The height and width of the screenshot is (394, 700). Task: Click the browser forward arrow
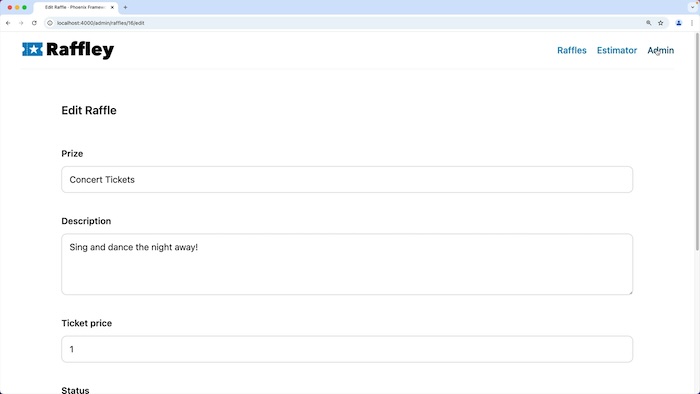21,23
